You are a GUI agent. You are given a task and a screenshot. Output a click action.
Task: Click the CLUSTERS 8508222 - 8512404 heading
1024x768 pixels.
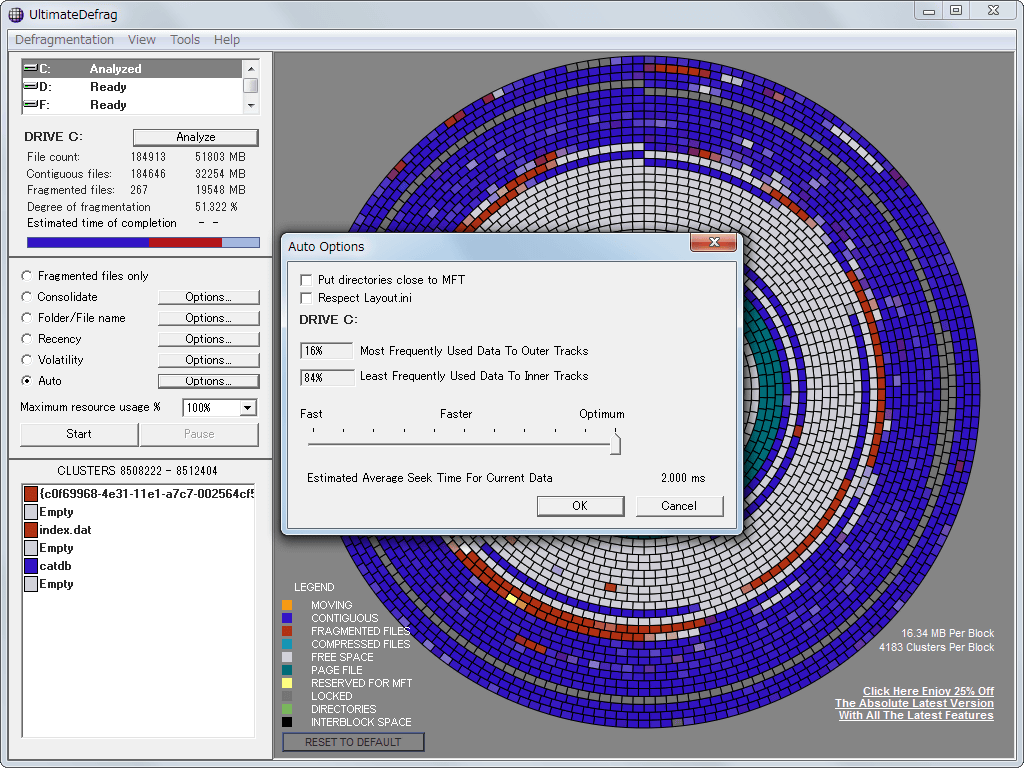point(137,471)
